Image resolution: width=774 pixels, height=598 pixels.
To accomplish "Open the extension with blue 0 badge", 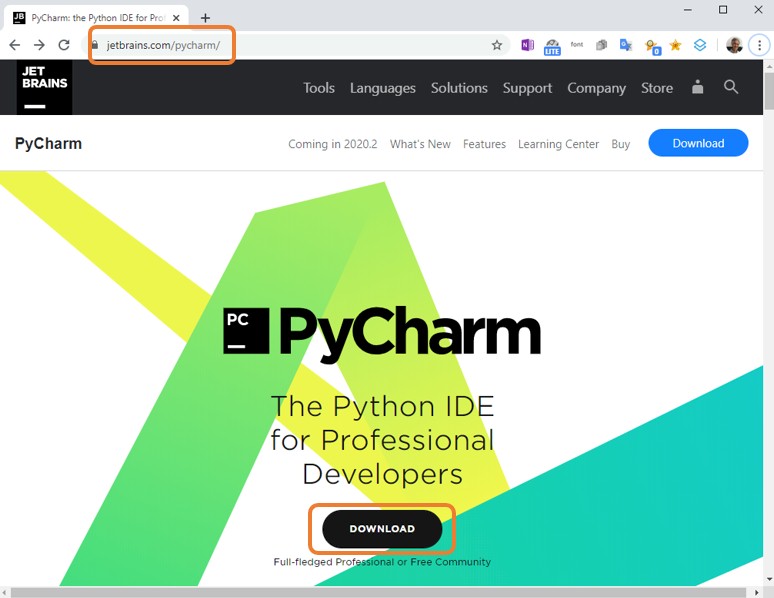I will point(653,47).
